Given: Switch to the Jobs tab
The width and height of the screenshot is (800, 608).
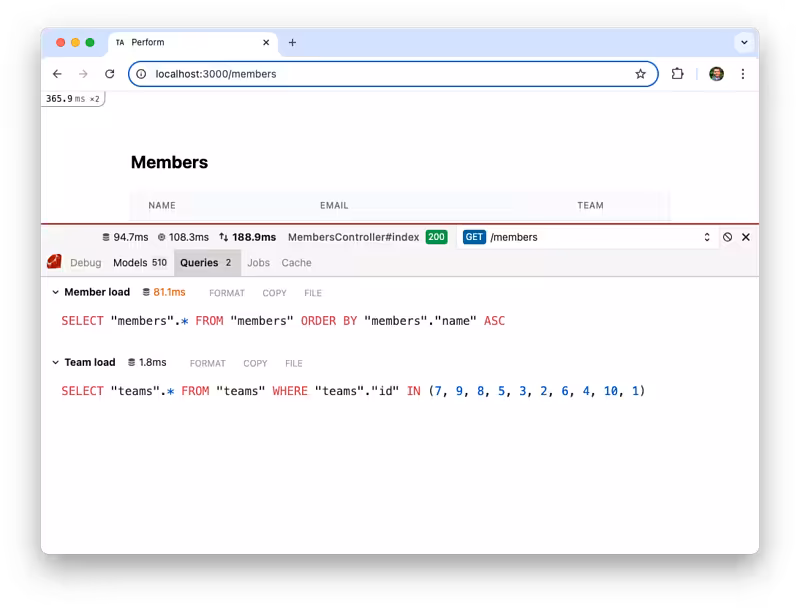Looking at the screenshot, I should click(x=259, y=263).
